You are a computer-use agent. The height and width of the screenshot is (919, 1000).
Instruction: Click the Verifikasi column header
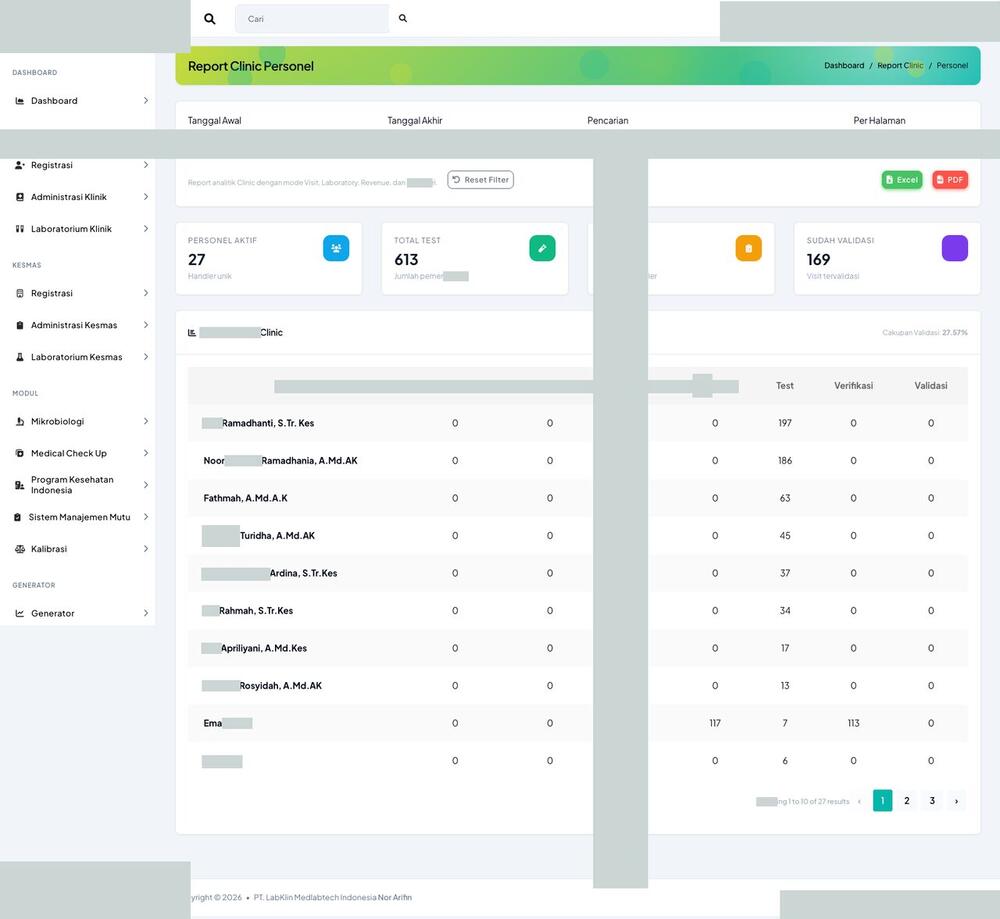pos(853,386)
